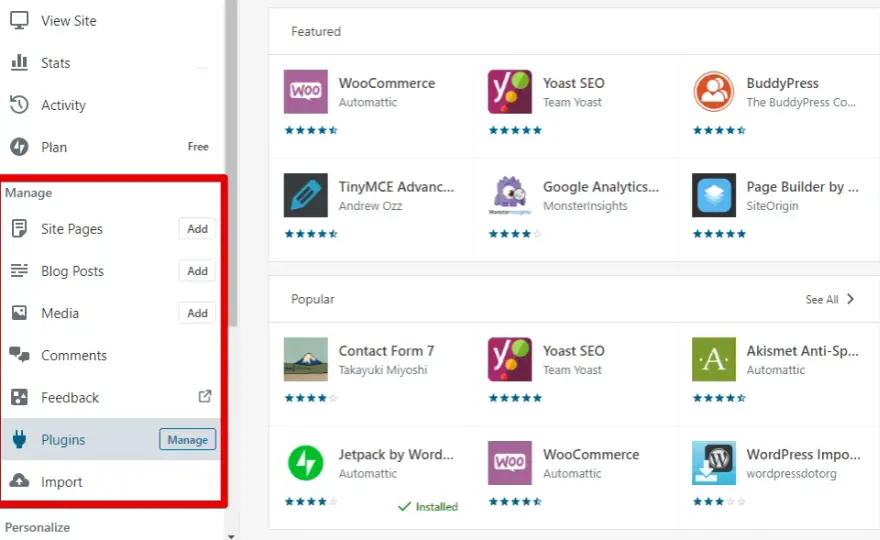Click the TinyMCE Advanced pencil logo
The height and width of the screenshot is (540, 880).
point(305,195)
